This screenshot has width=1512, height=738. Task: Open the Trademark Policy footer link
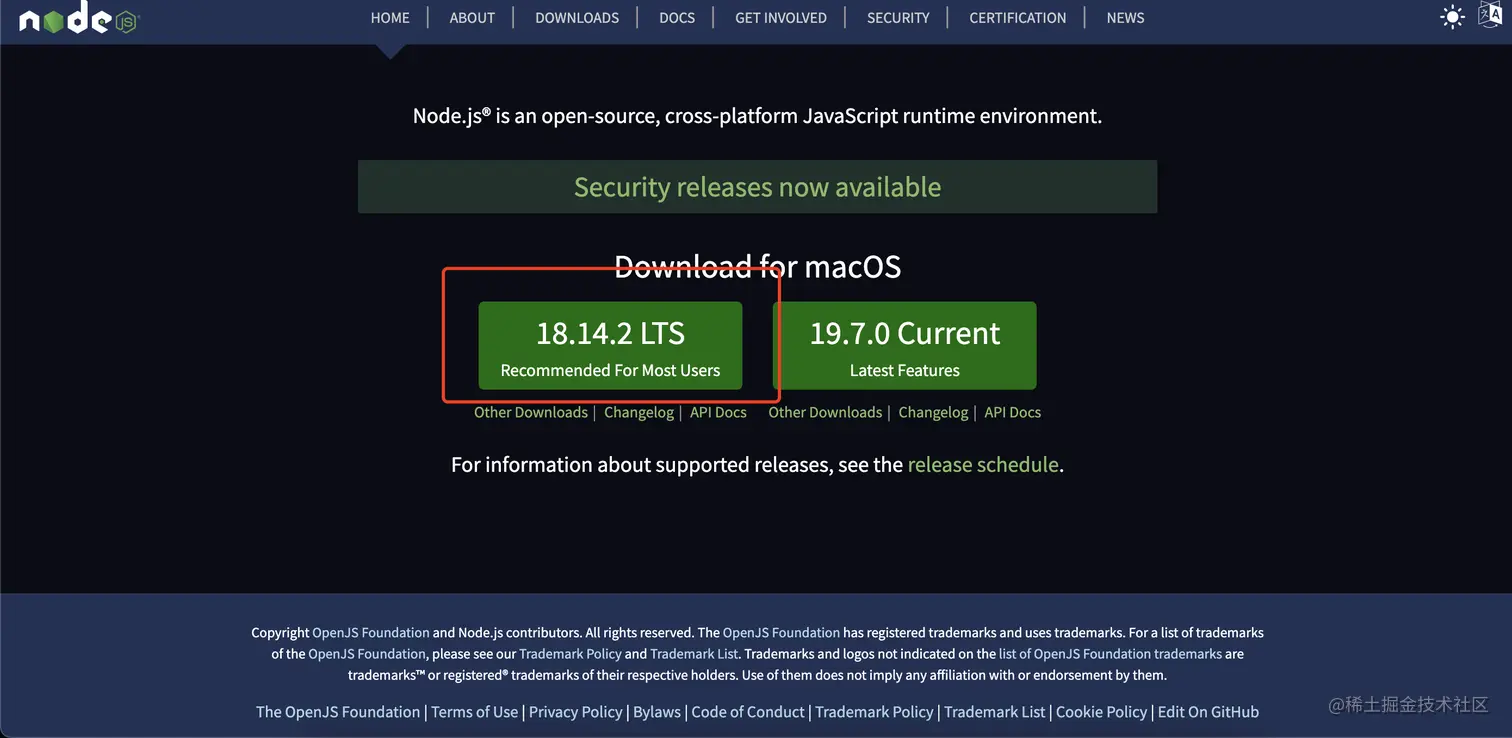[x=874, y=711]
